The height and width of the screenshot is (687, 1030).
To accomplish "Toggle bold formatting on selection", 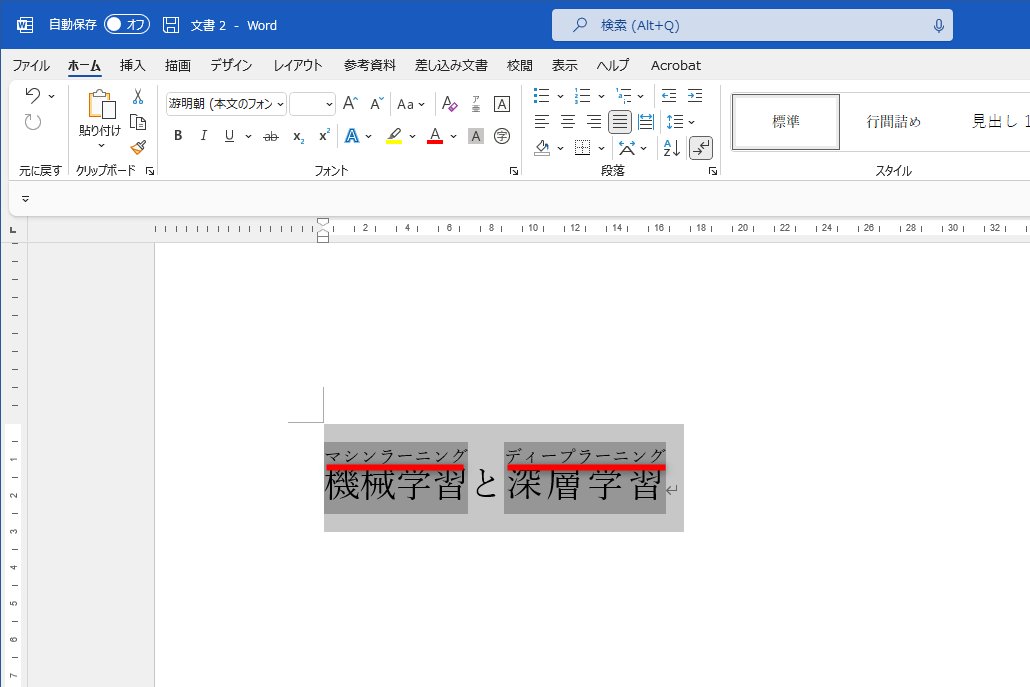I will (x=178, y=136).
